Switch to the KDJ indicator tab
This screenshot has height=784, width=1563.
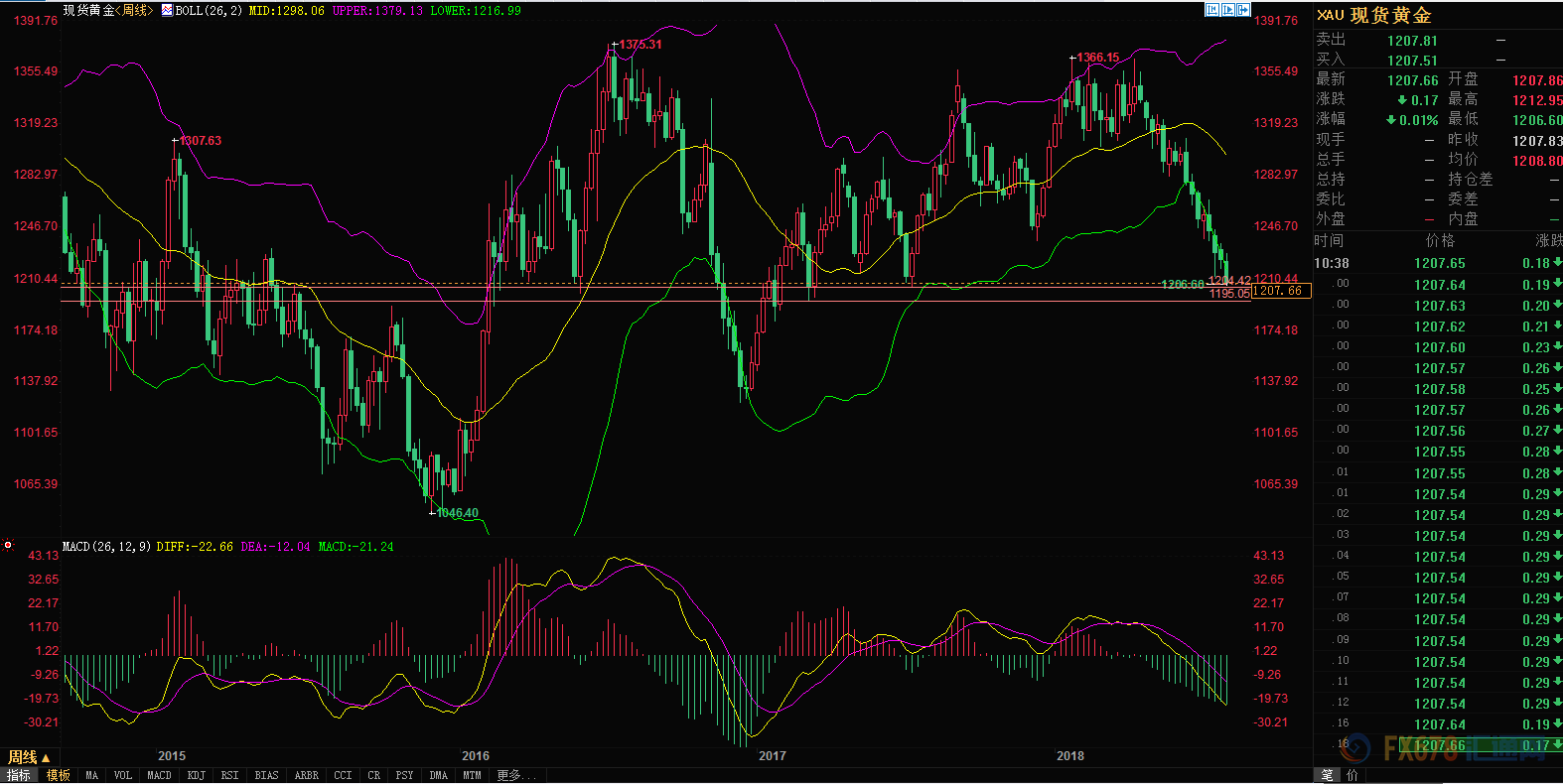click(197, 775)
